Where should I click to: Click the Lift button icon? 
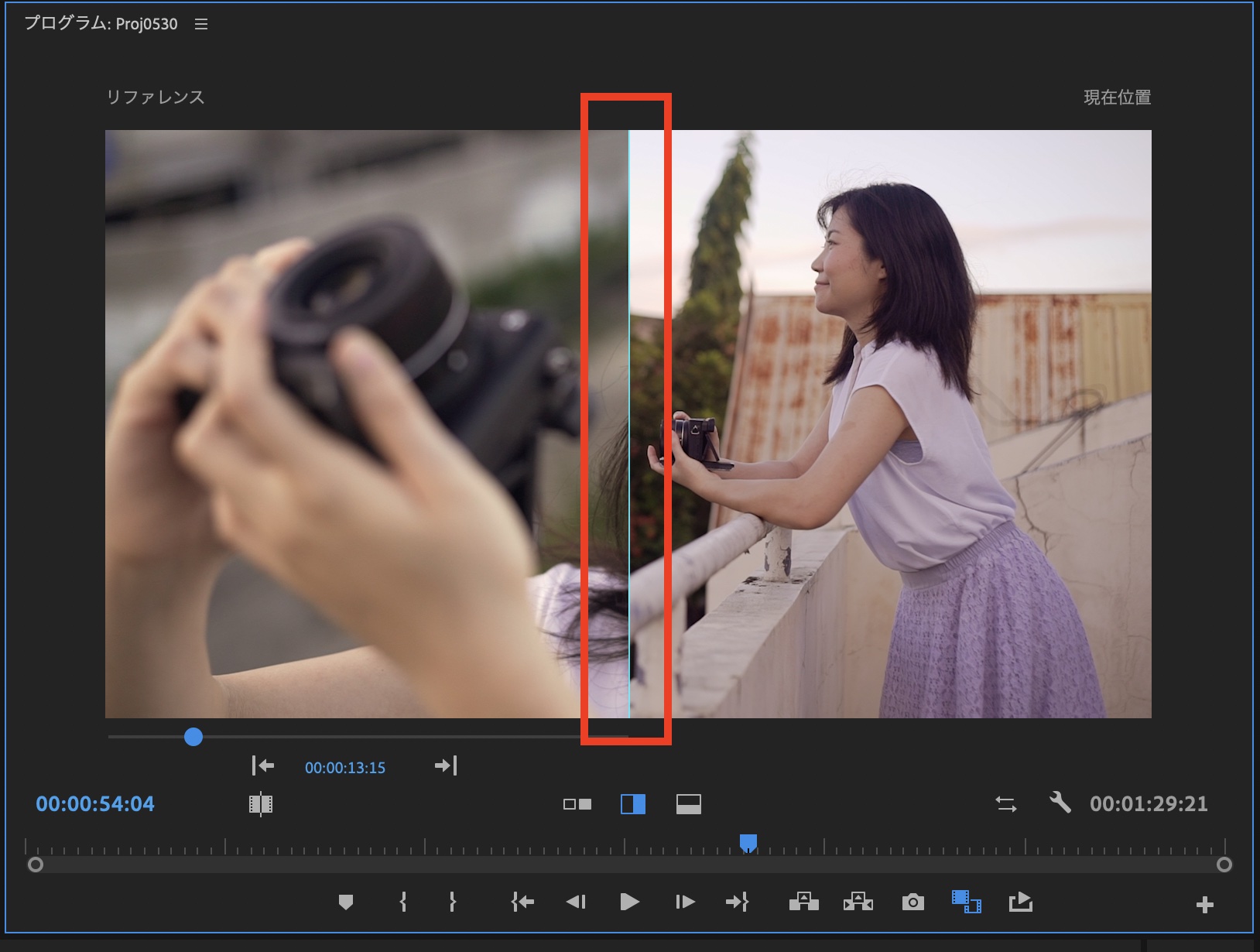coord(803,902)
